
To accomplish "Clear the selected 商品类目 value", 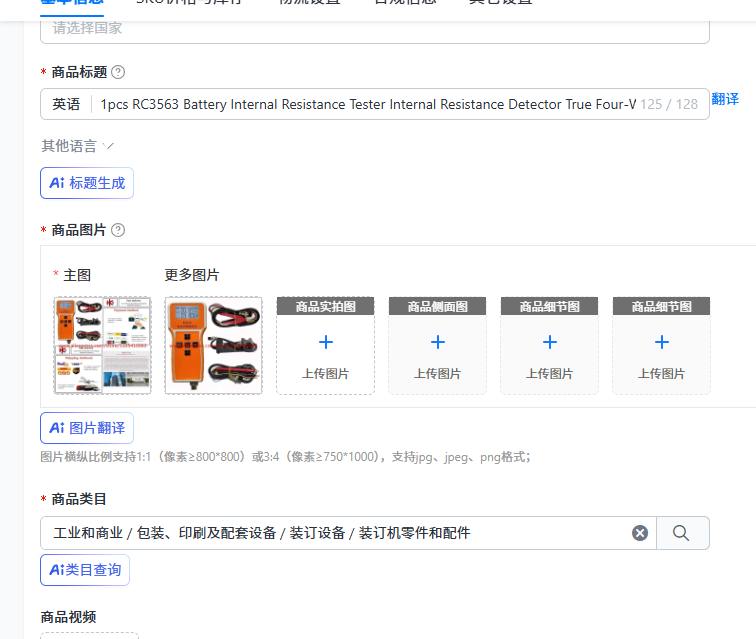I will click(x=640, y=533).
